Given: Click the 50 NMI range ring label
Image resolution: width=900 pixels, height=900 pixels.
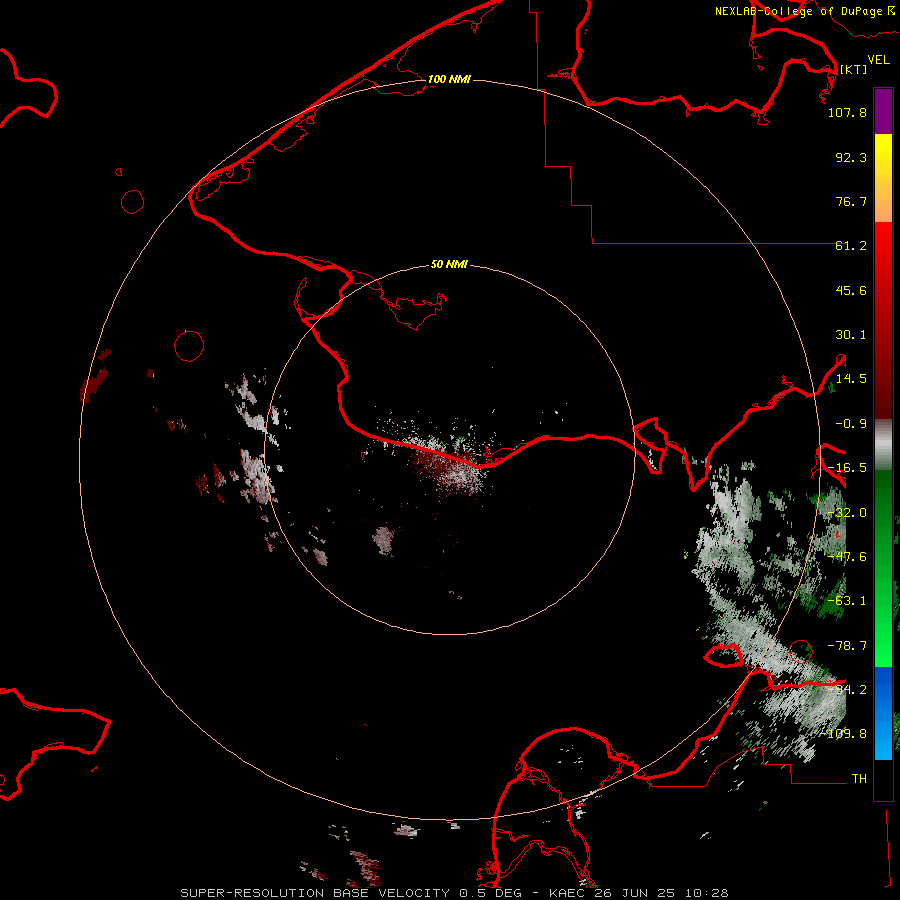Looking at the screenshot, I should (449, 265).
